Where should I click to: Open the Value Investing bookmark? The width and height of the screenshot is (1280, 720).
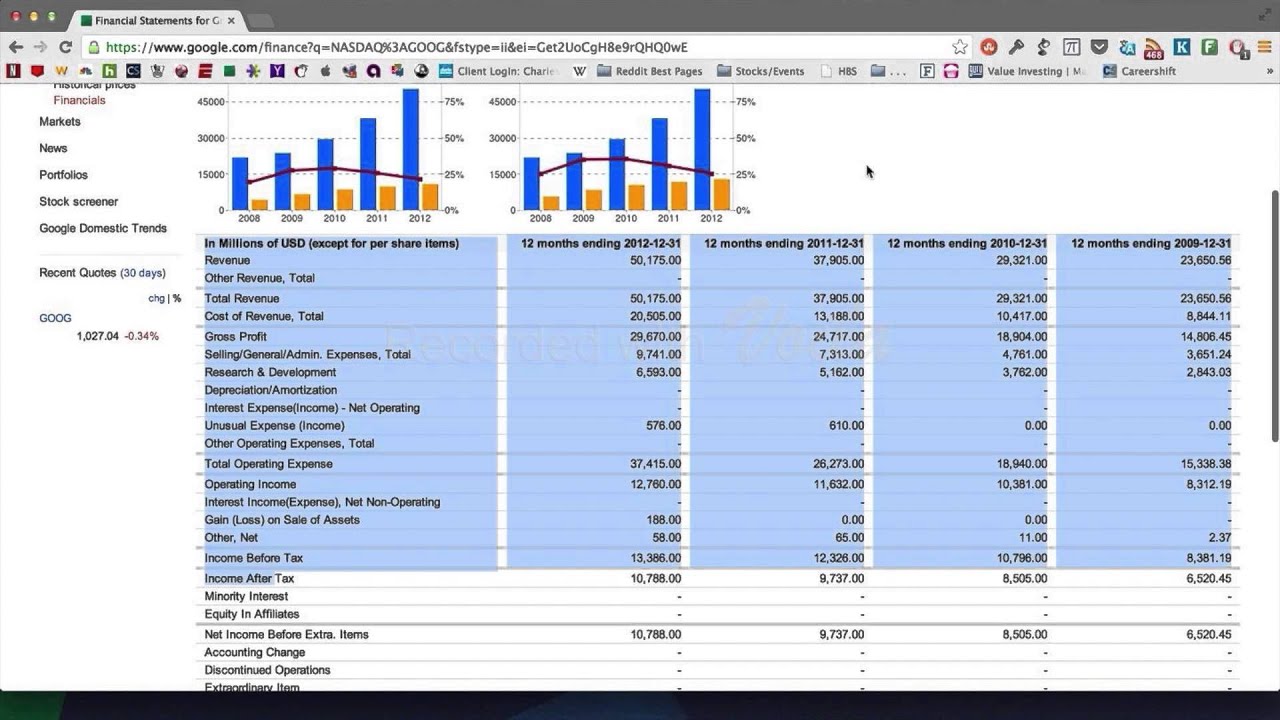coord(1027,71)
